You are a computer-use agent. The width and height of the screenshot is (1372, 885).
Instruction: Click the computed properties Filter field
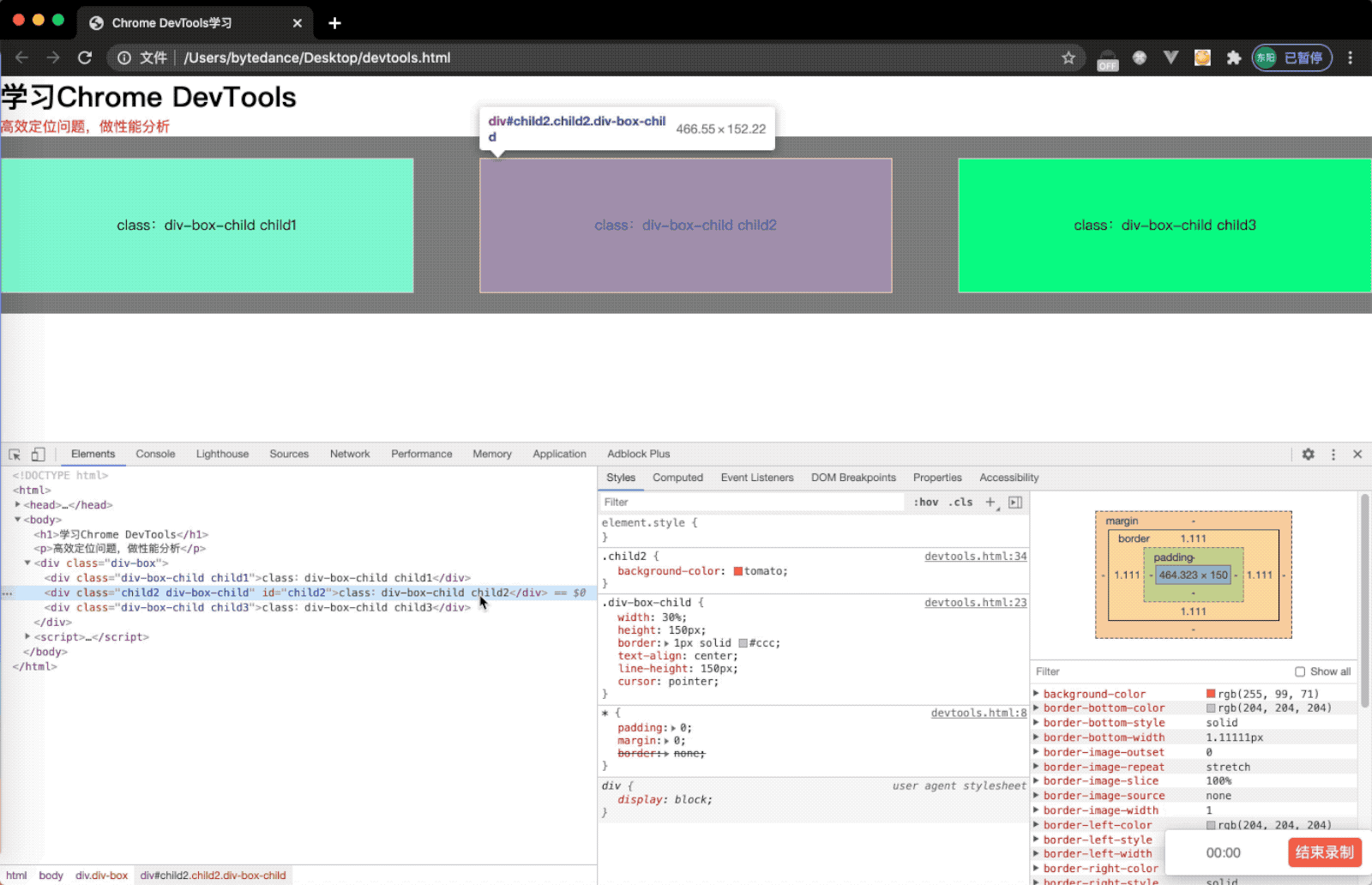pos(1159,671)
